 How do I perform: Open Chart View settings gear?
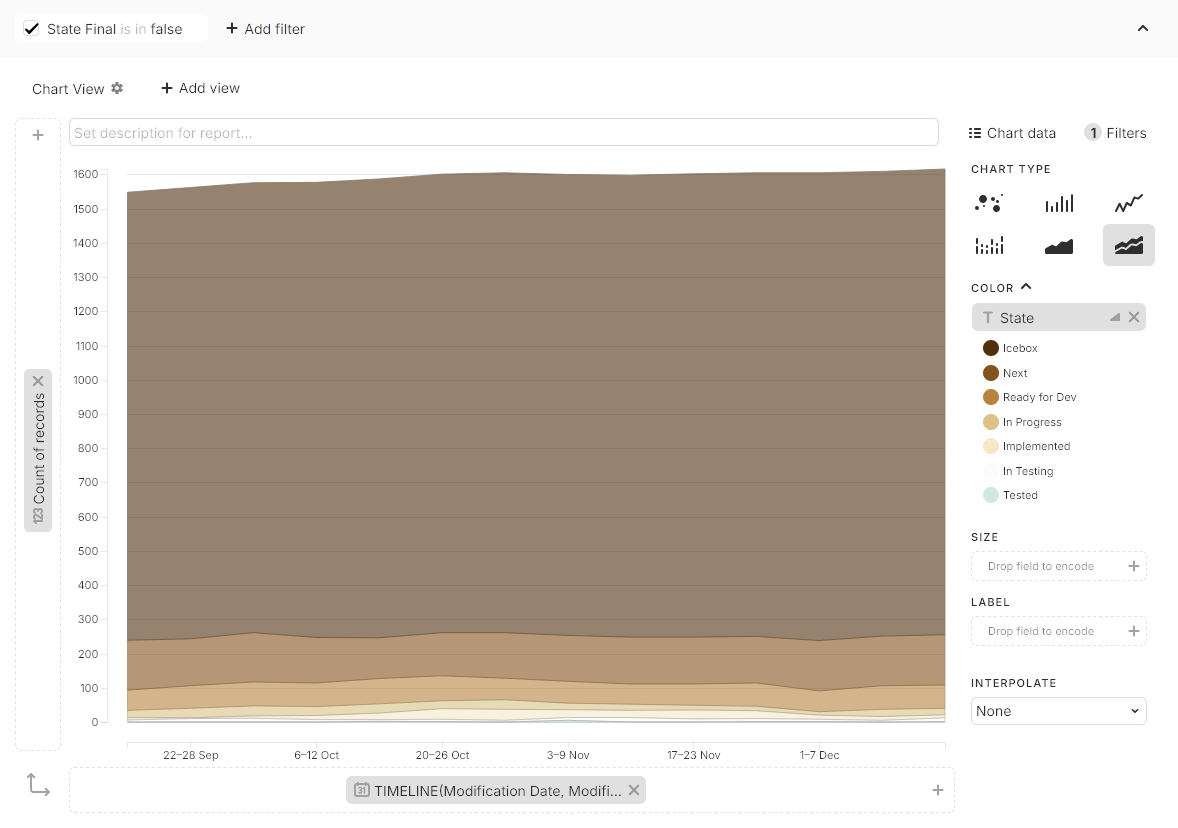117,88
